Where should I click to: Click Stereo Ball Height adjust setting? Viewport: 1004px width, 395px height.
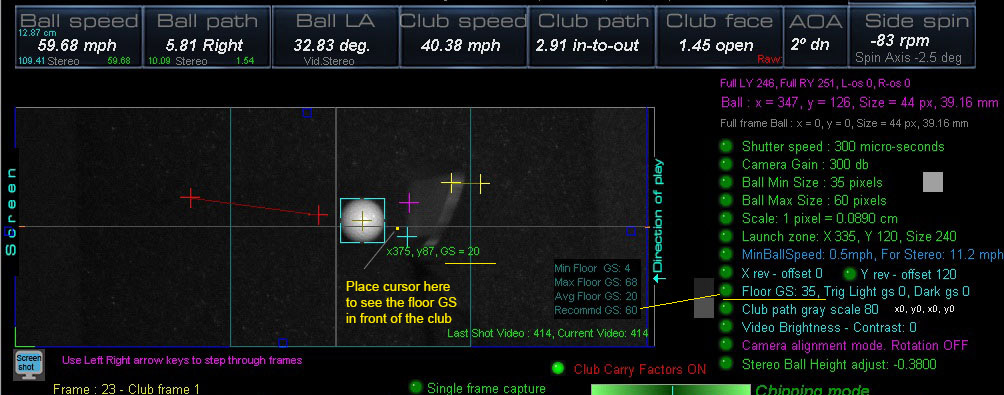click(x=839, y=364)
